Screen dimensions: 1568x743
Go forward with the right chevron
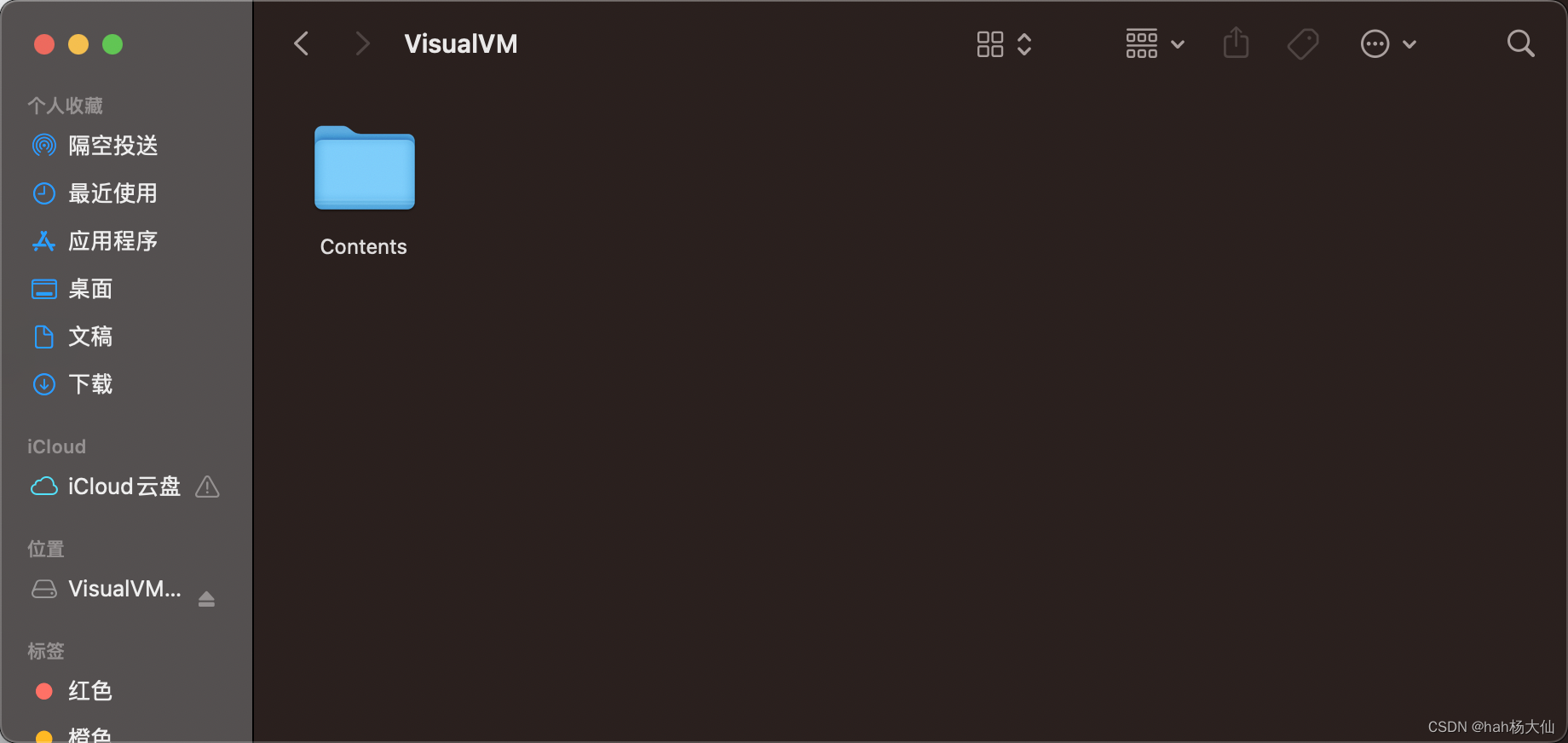point(362,43)
